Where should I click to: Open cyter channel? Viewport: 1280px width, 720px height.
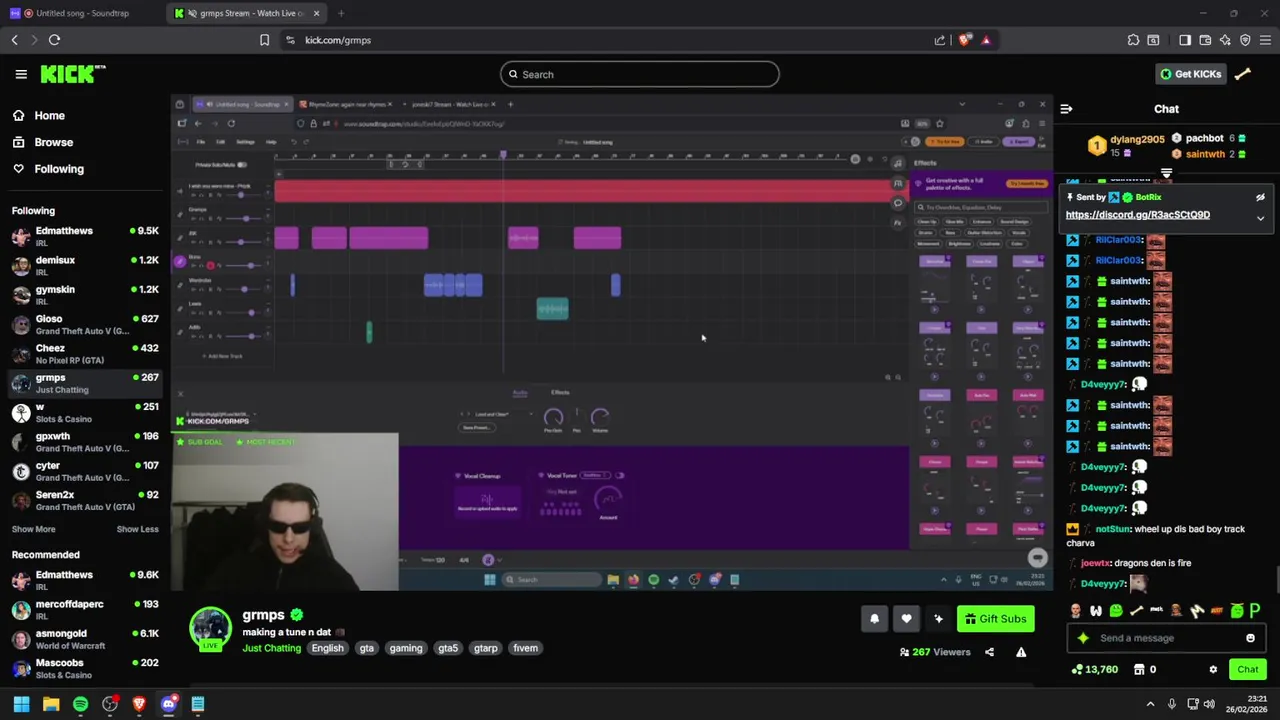pyautogui.click(x=85, y=470)
